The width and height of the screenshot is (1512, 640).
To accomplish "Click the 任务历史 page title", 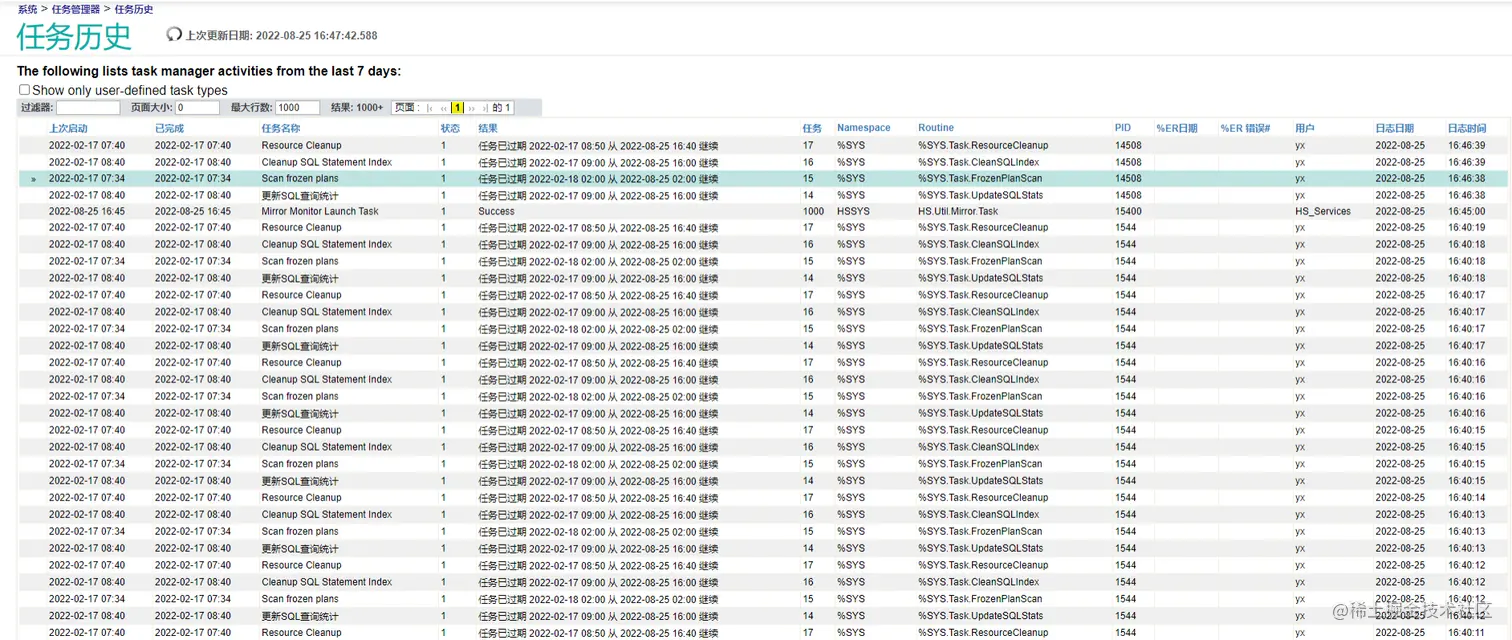I will [74, 36].
